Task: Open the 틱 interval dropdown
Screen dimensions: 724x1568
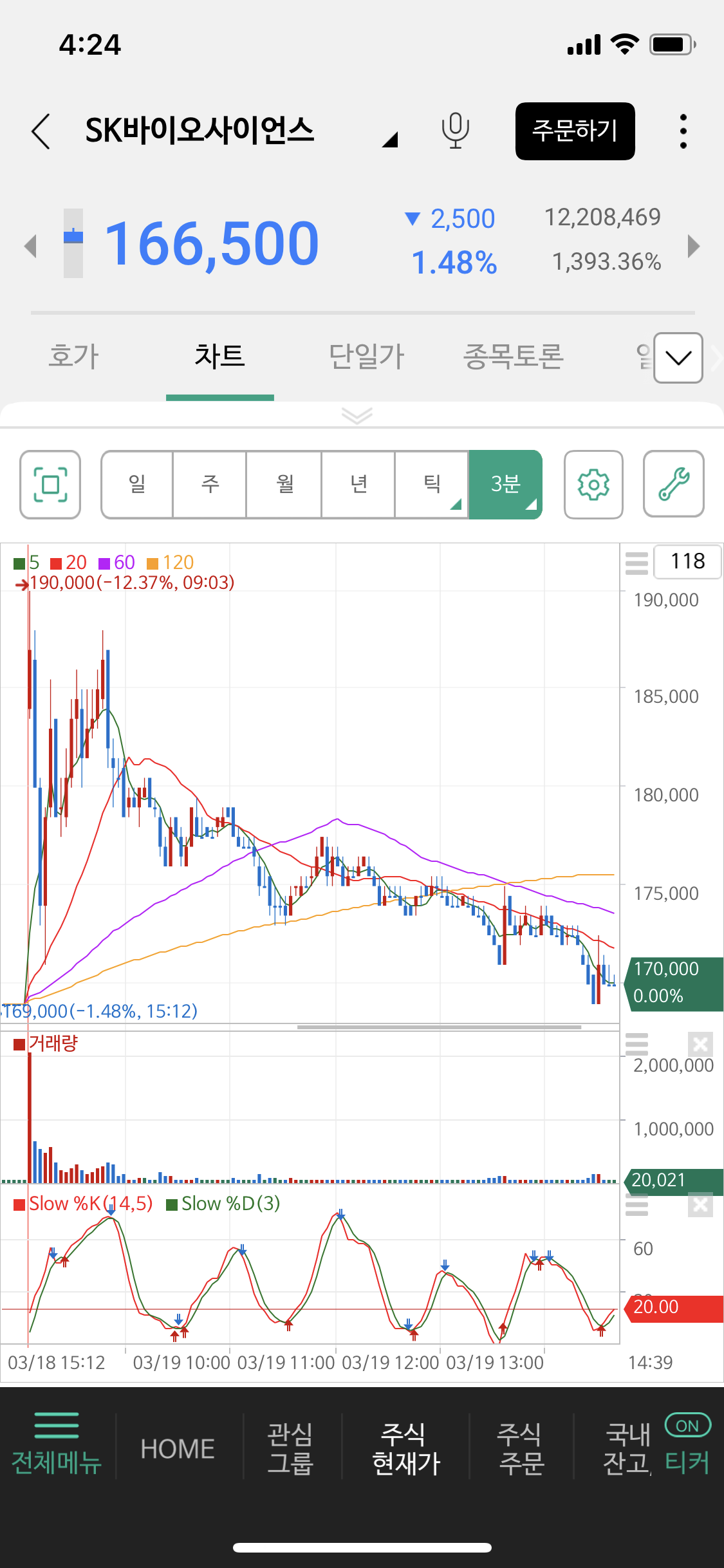Action: pos(432,485)
